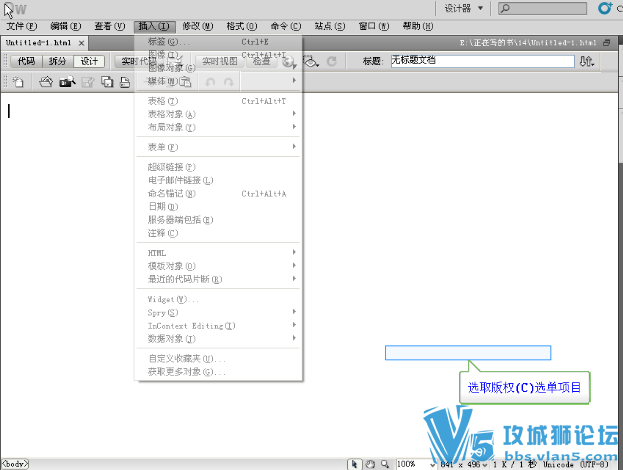Expand the 表格对象(A) submenu
The height and width of the screenshot is (470, 623).
pos(218,114)
